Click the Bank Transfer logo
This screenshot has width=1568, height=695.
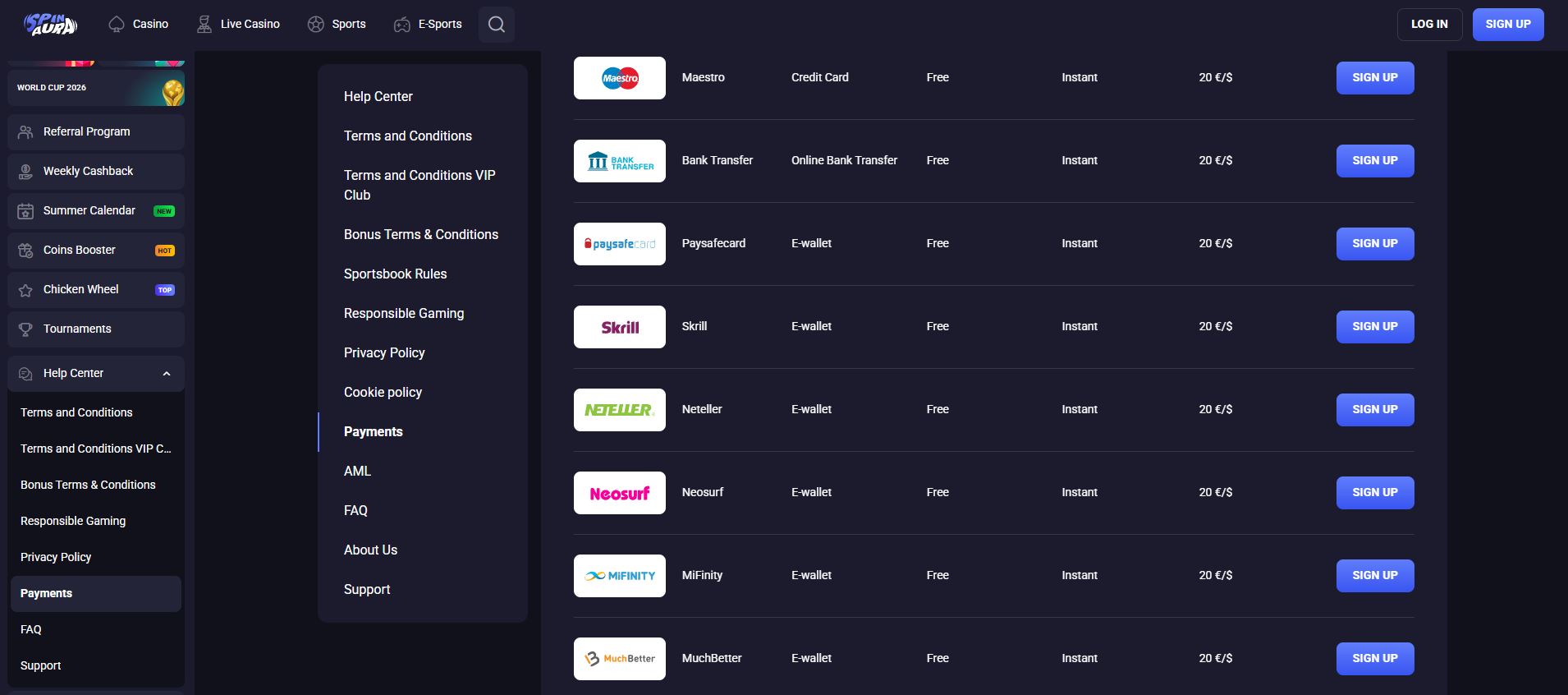(x=620, y=161)
